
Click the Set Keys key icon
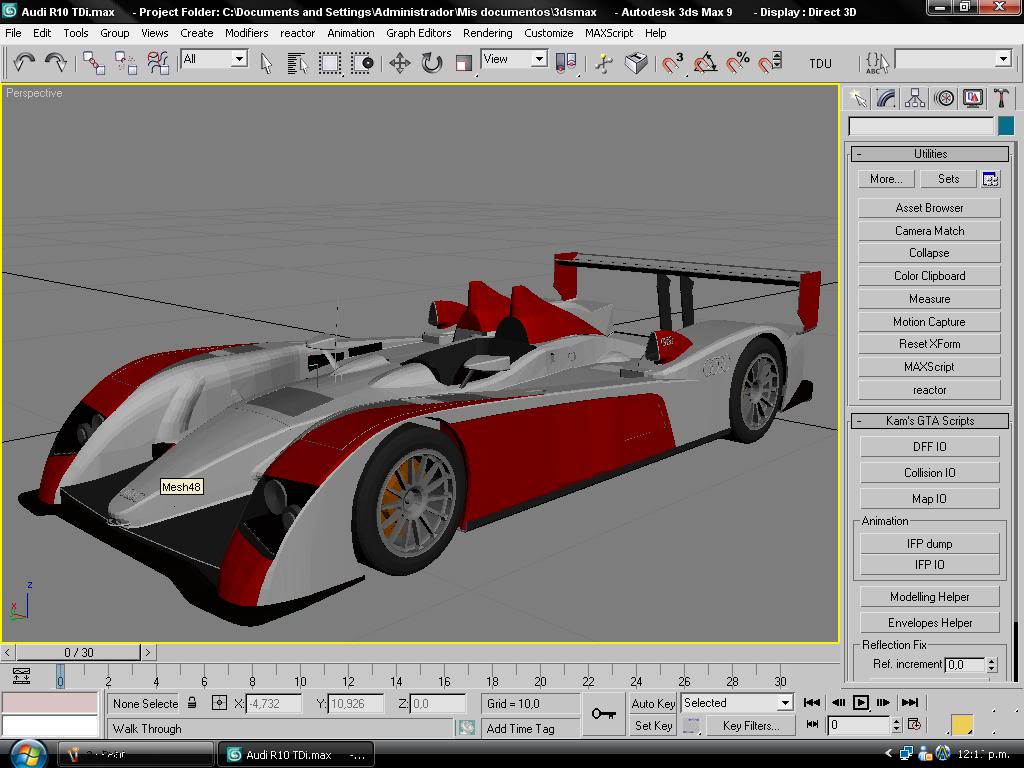(x=604, y=713)
